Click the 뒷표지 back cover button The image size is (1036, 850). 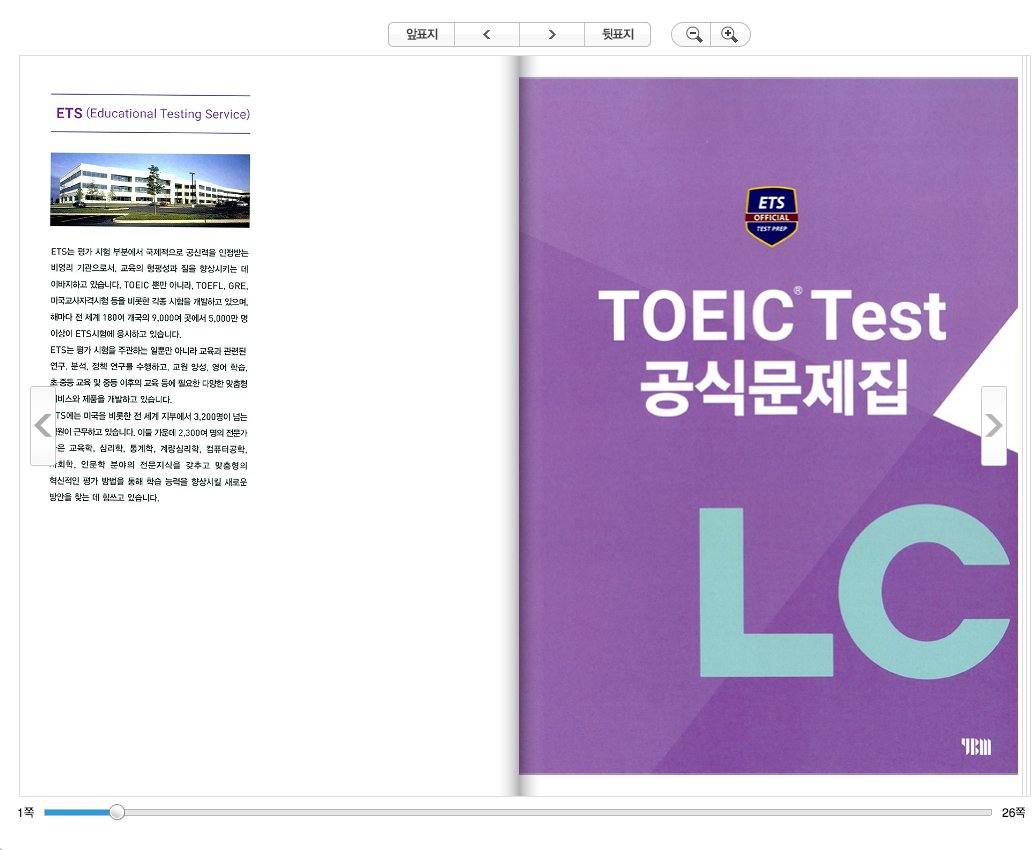[x=617, y=34]
